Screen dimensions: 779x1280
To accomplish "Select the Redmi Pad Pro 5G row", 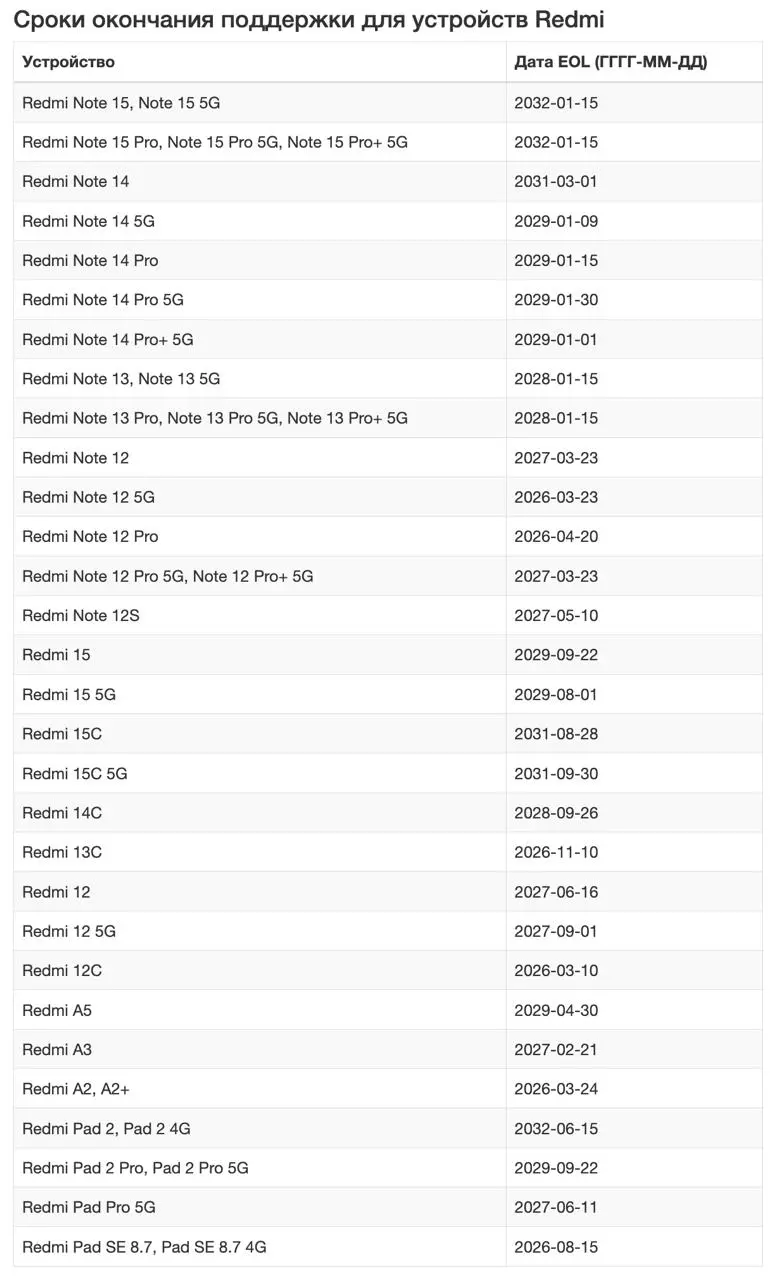I will (388, 1207).
